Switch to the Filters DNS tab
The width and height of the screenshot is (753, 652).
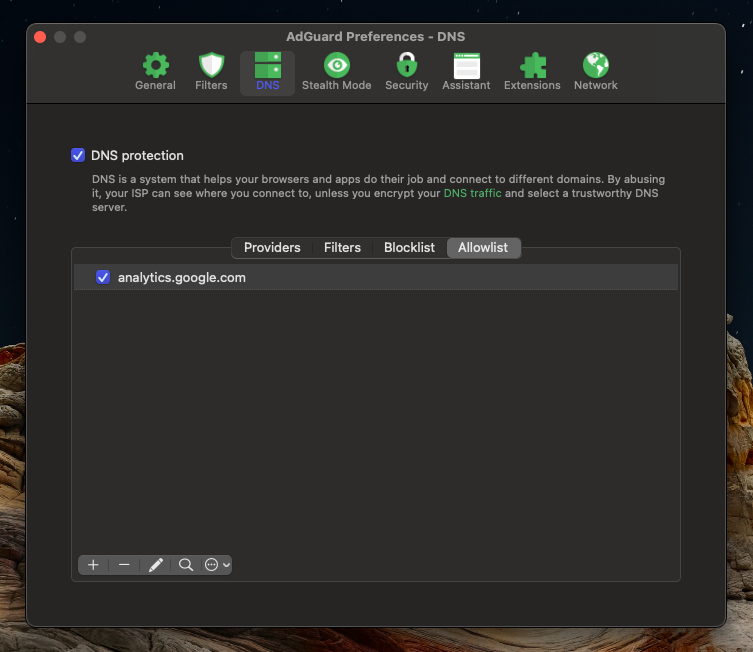point(342,248)
